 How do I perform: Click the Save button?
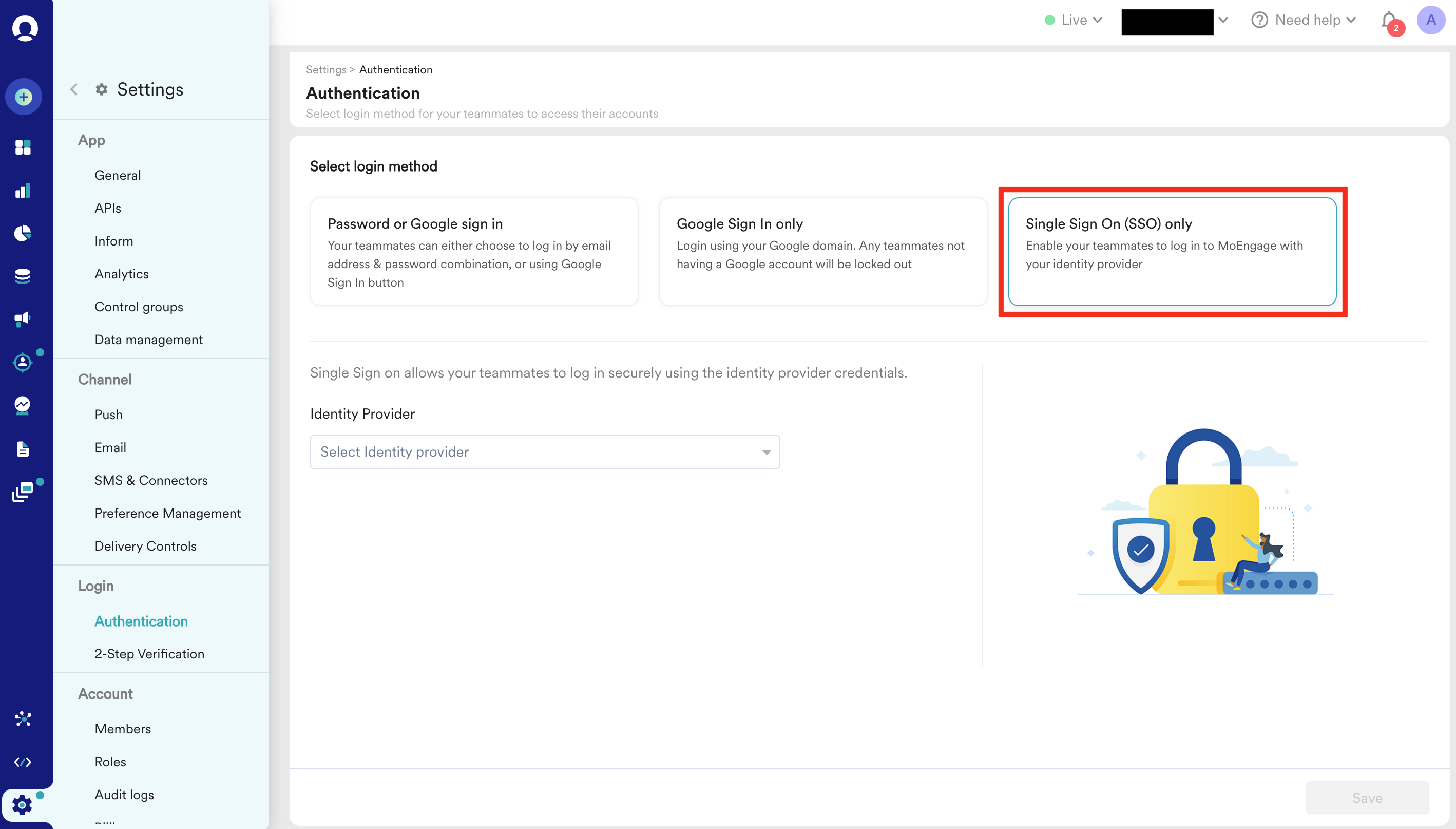click(x=1367, y=798)
